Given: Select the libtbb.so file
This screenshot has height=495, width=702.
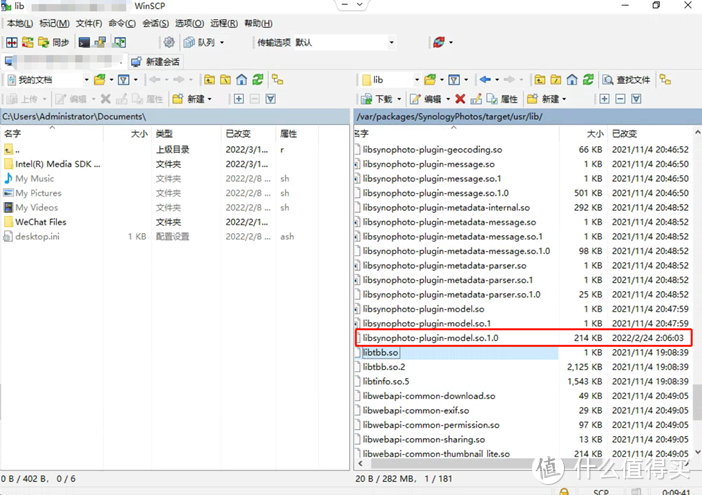Looking at the screenshot, I should [x=380, y=353].
